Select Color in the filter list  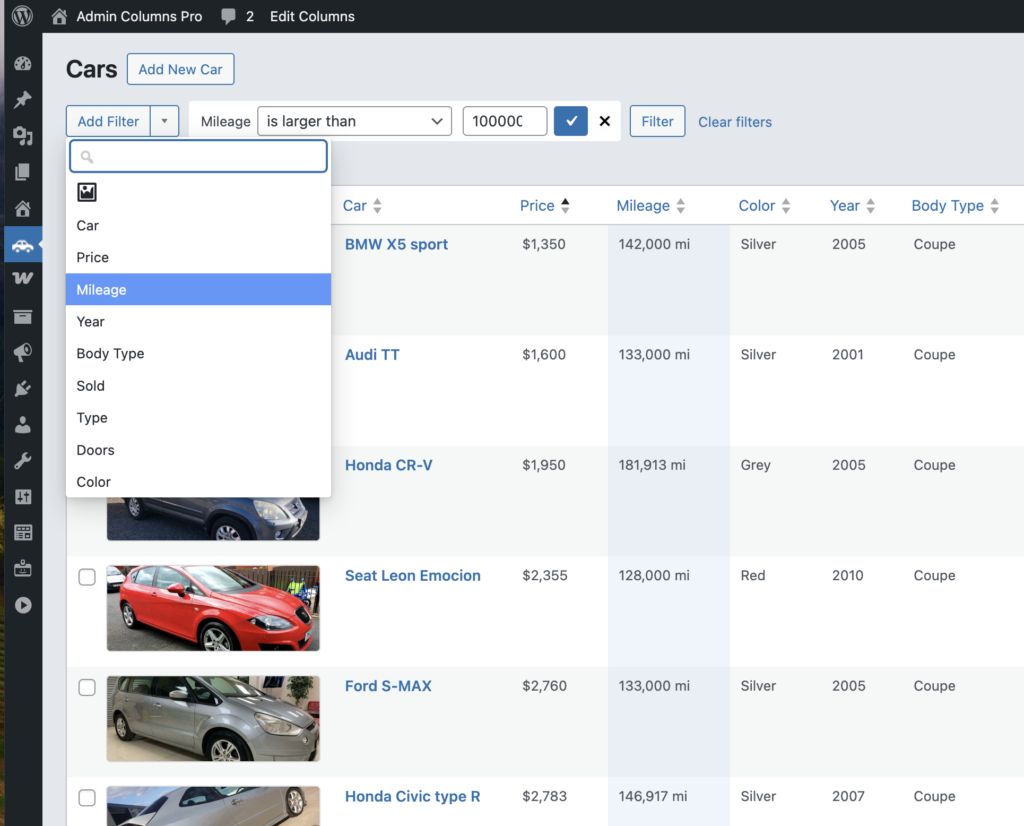pyautogui.click(x=94, y=482)
